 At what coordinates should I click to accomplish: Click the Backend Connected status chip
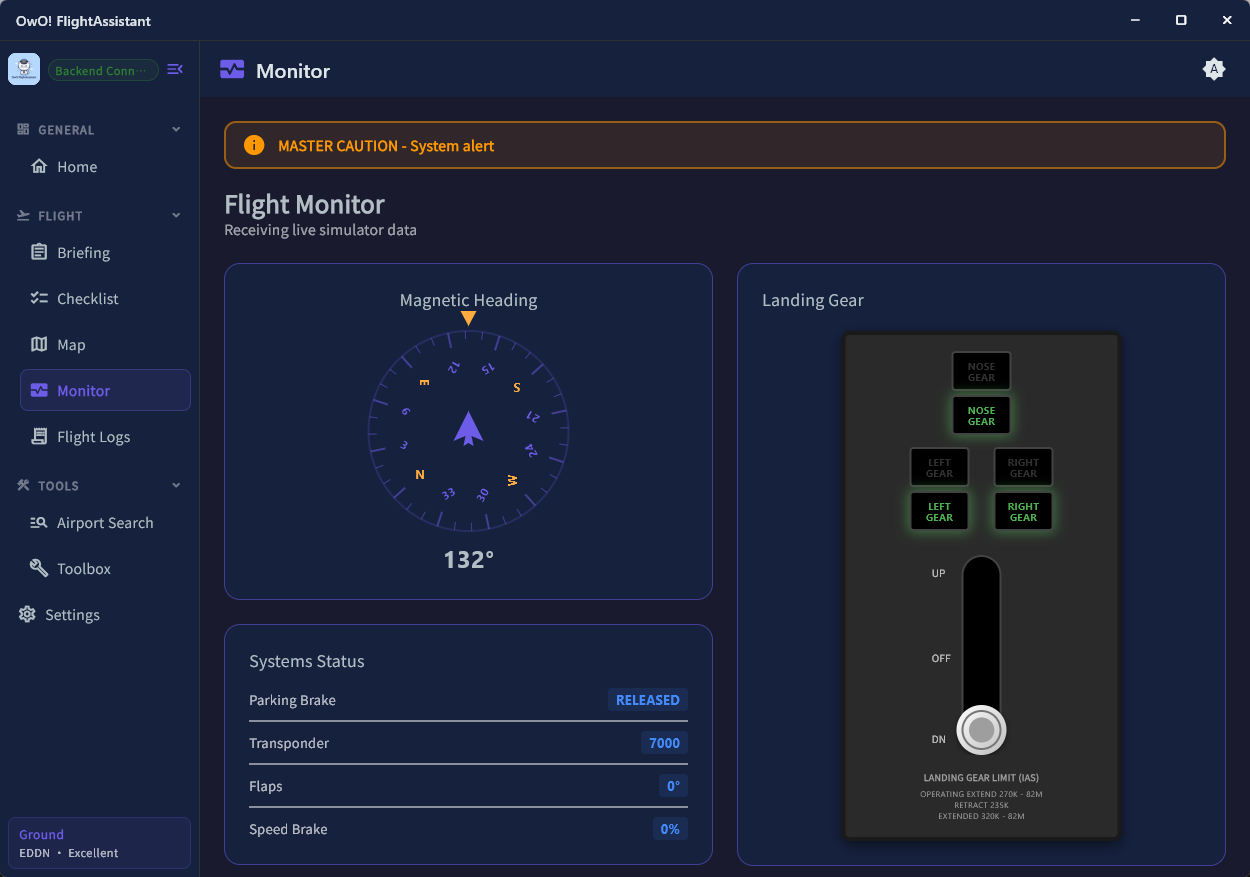103,70
